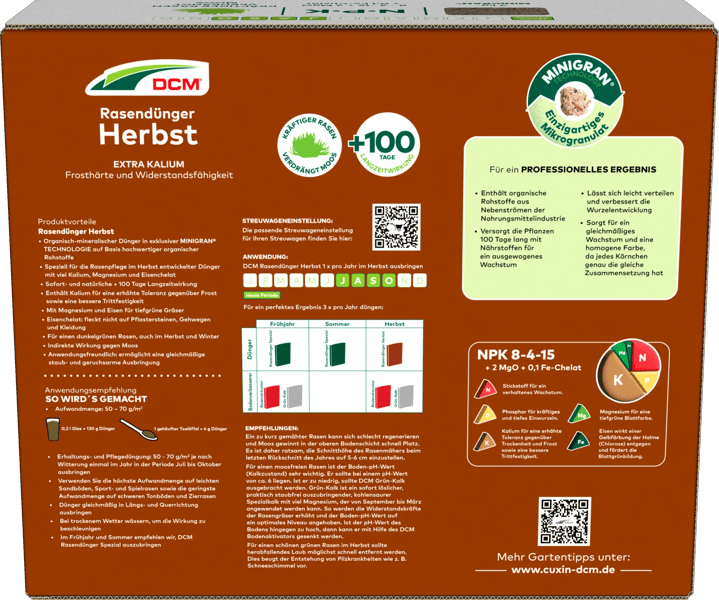Click the D month box
Image resolution: width=719 pixels, height=600 pixels.
click(420, 281)
